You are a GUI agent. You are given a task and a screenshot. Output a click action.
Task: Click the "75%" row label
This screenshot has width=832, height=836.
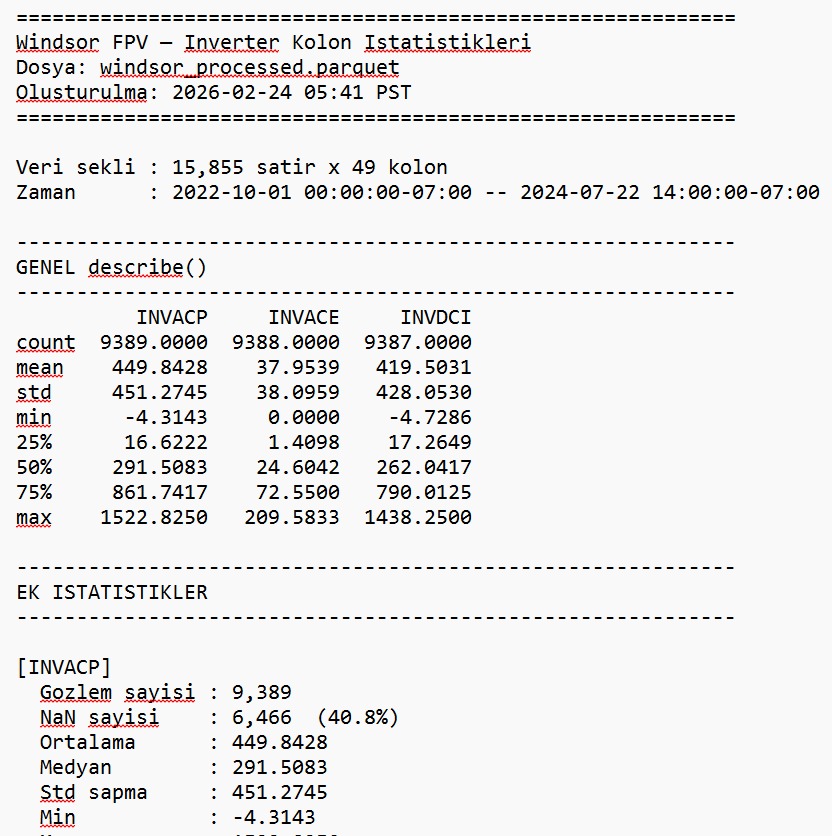coord(34,492)
